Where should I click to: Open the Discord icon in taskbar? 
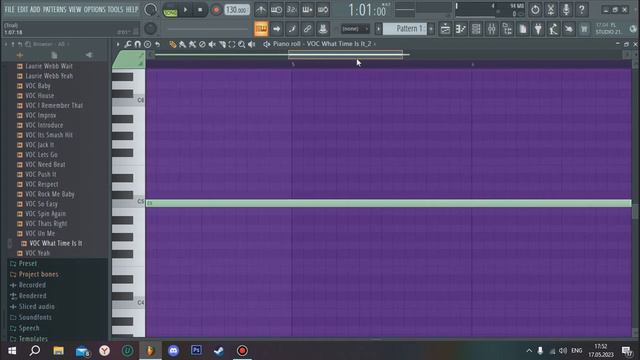click(x=173, y=351)
